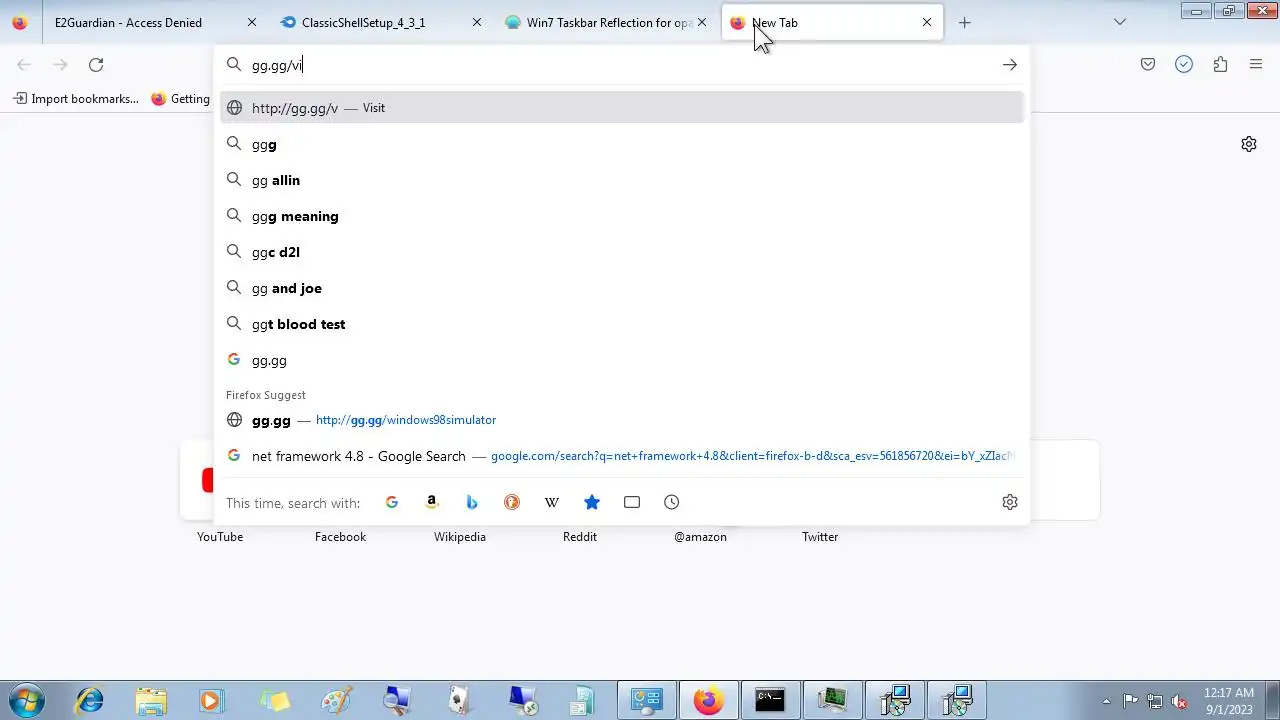This screenshot has width=1280, height=720.
Task: Open the Windows Start menu
Action: (x=27, y=700)
